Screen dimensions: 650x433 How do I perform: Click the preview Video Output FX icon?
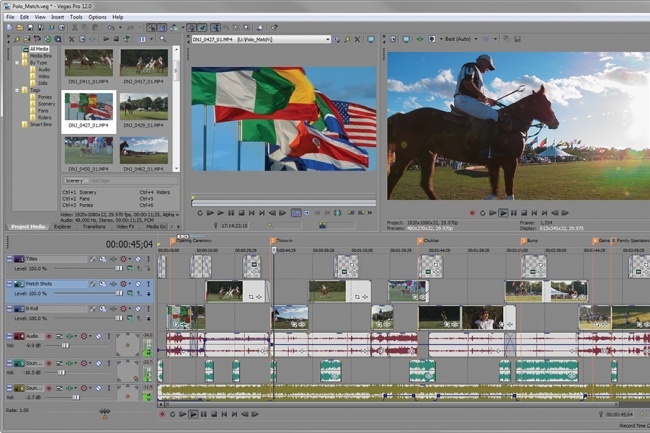coord(420,39)
